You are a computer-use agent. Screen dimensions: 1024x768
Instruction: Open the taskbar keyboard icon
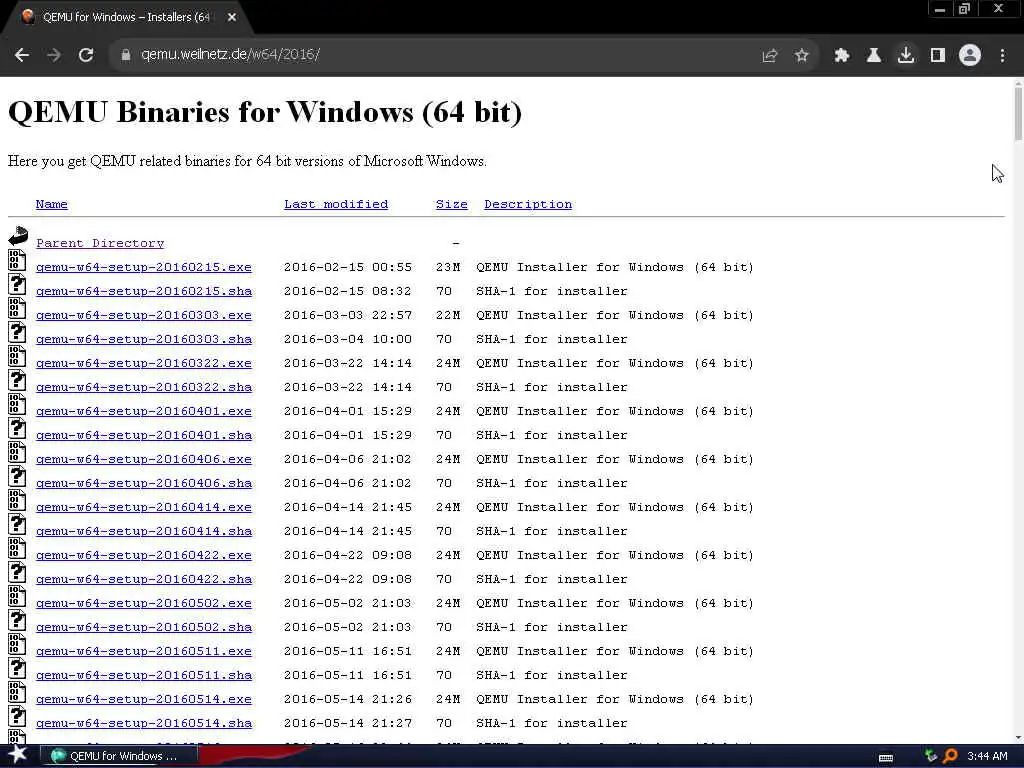click(x=886, y=757)
